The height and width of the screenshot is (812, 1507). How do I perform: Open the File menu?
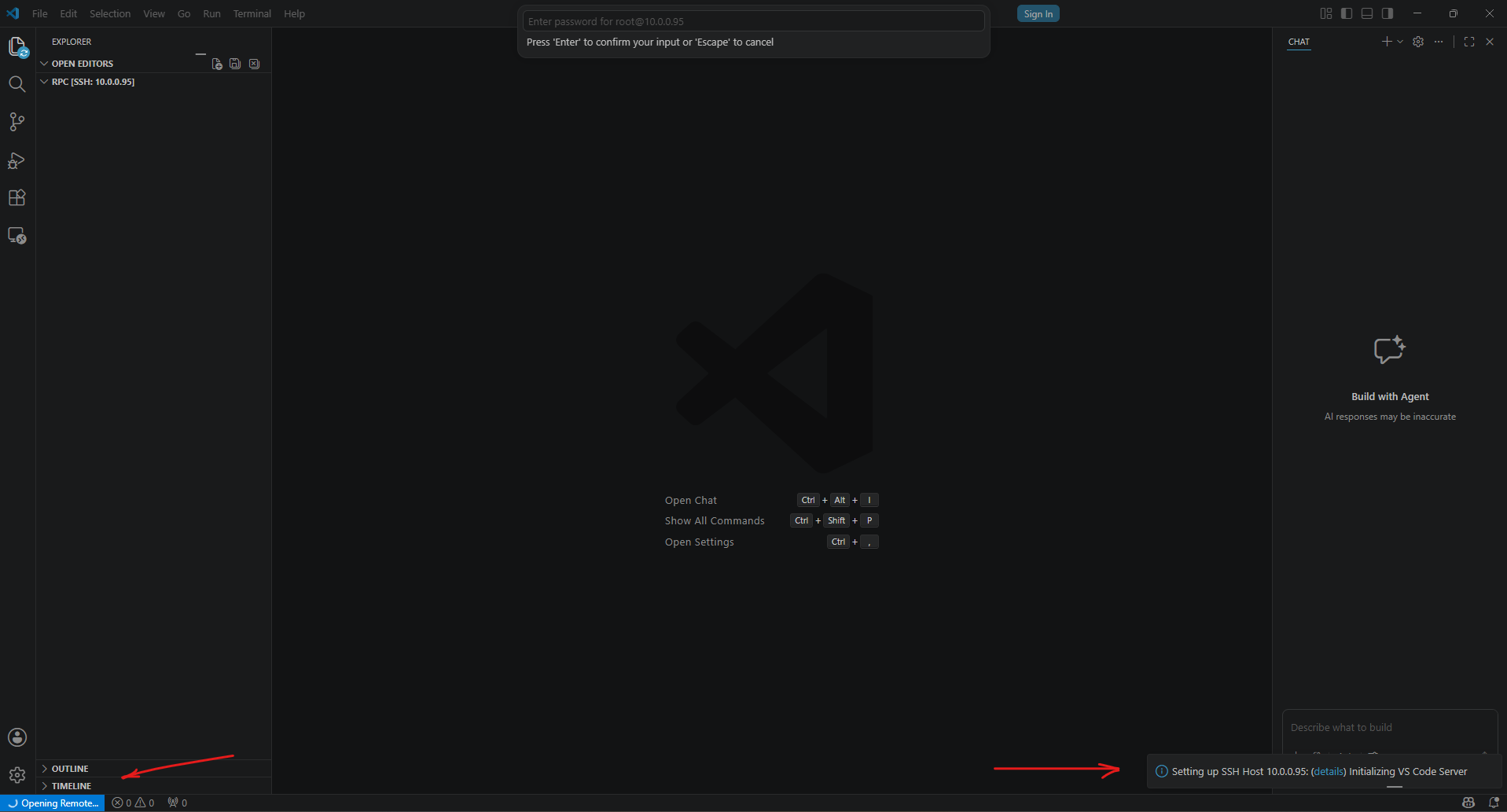[x=40, y=13]
